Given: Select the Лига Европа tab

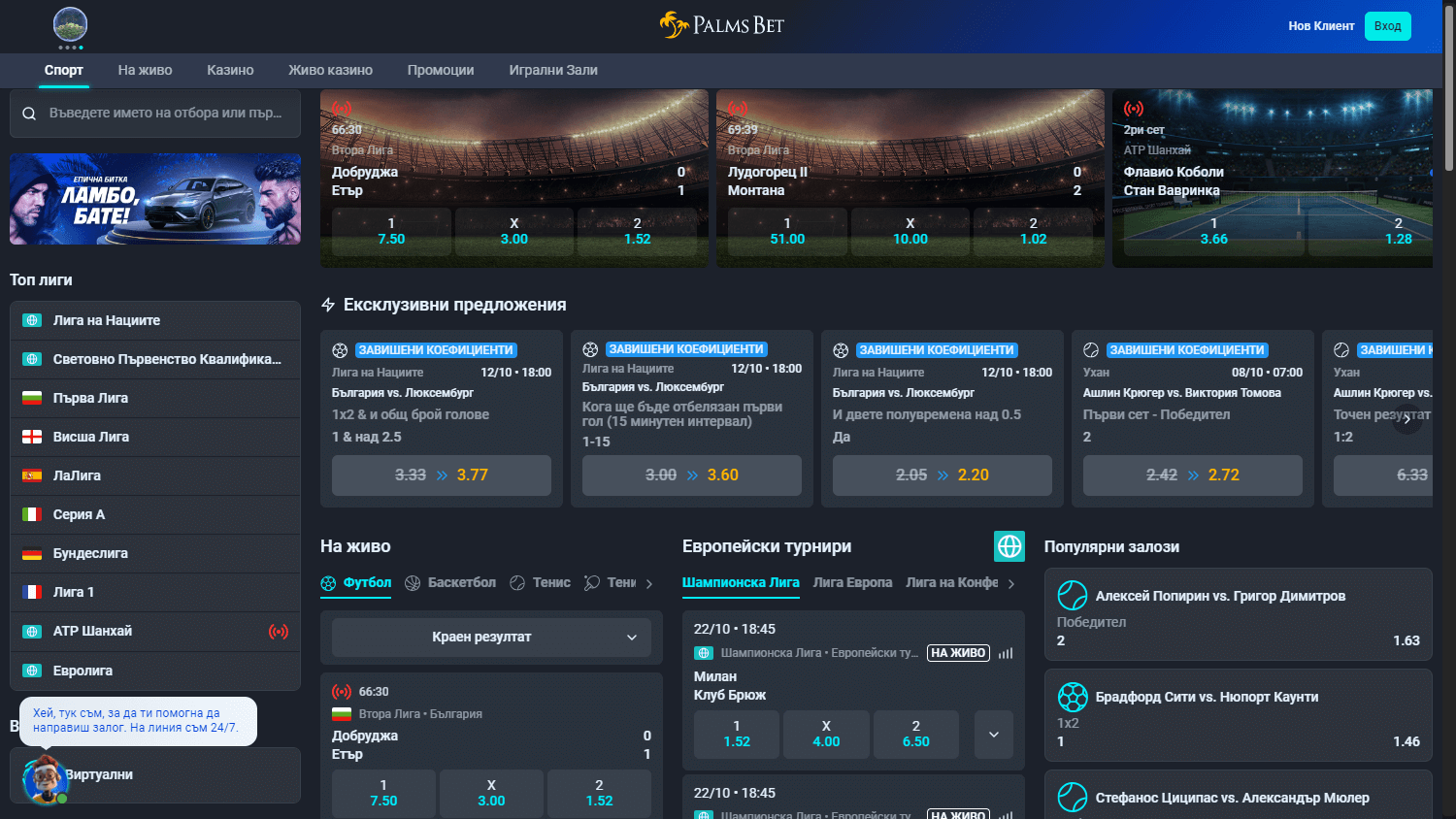Looking at the screenshot, I should [x=852, y=582].
